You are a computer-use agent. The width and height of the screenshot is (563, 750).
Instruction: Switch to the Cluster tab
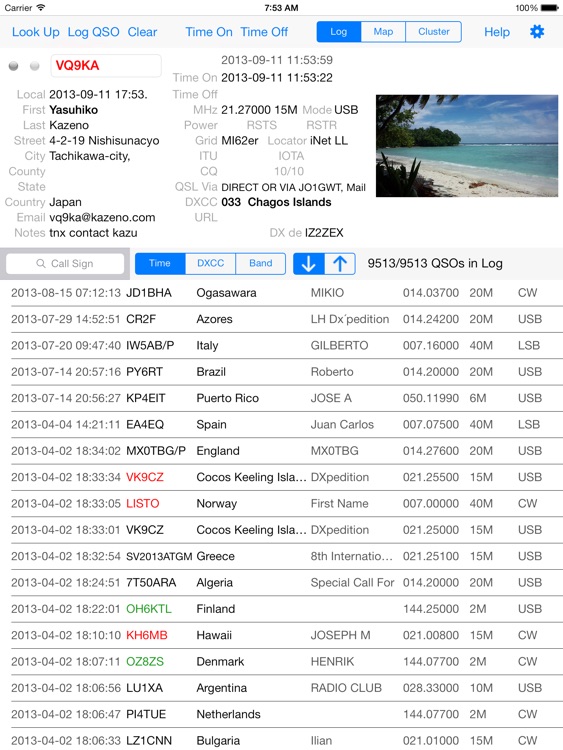(433, 32)
